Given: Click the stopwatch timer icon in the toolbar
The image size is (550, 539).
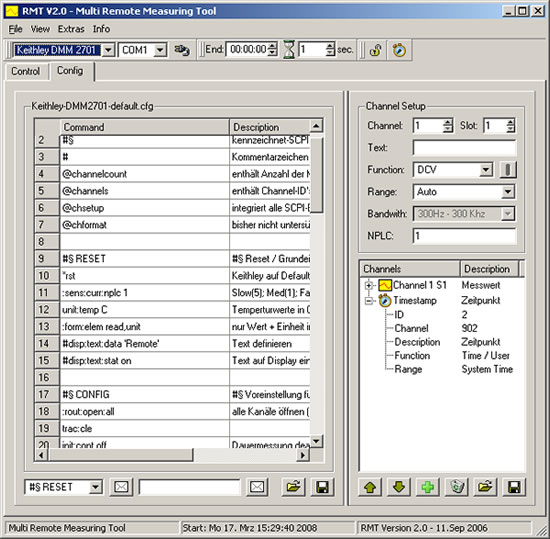Looking at the screenshot, I should pyautogui.click(x=399, y=50).
